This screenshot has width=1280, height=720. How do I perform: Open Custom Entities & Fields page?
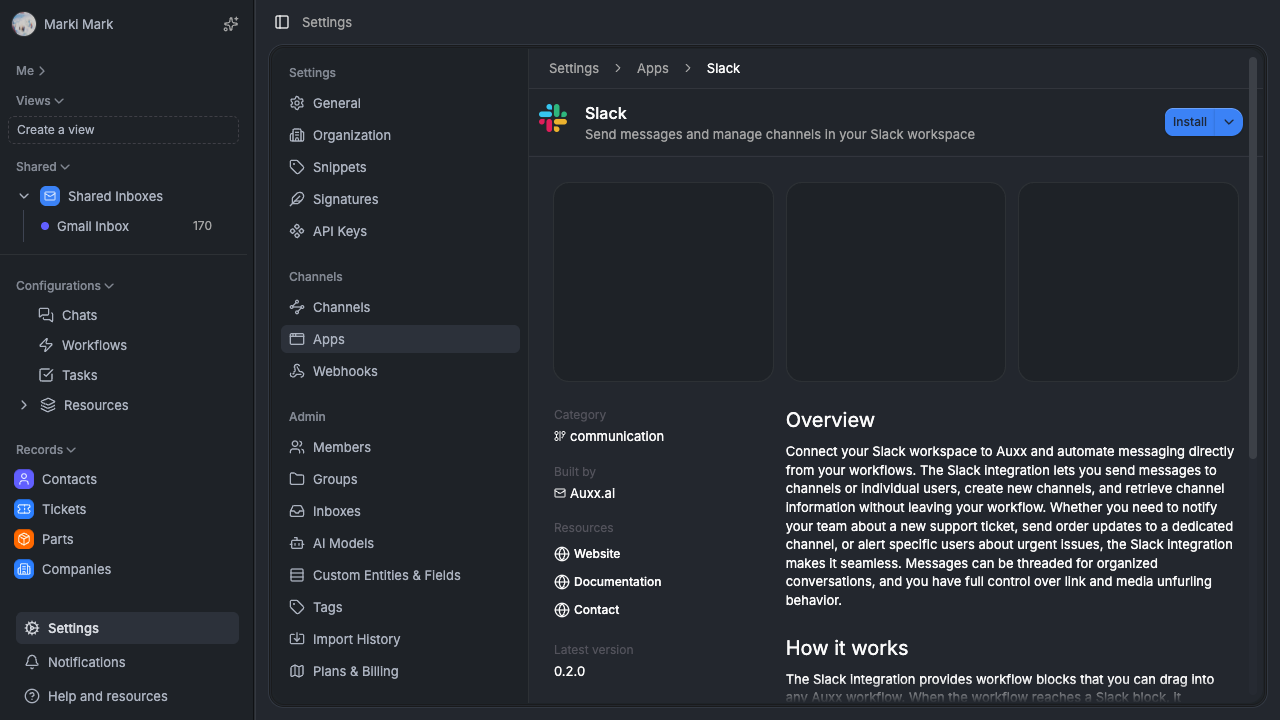pos(400,575)
